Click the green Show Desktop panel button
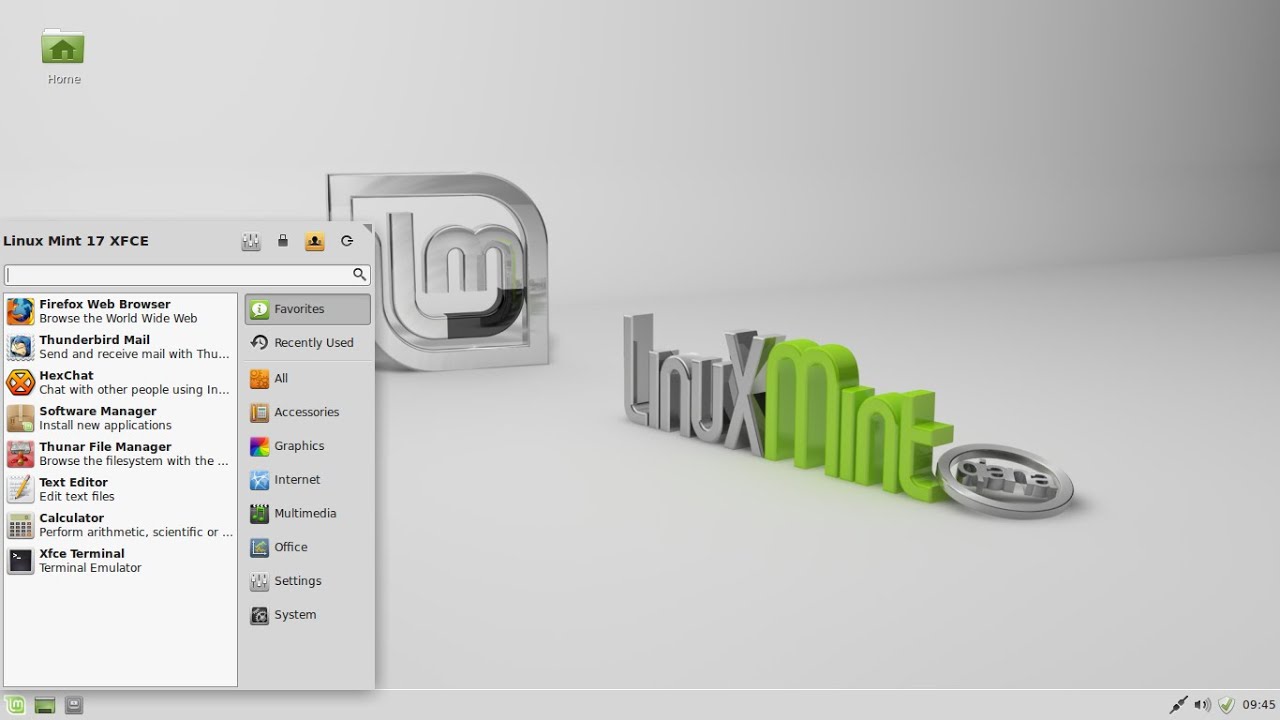1280x720 pixels. point(44,705)
